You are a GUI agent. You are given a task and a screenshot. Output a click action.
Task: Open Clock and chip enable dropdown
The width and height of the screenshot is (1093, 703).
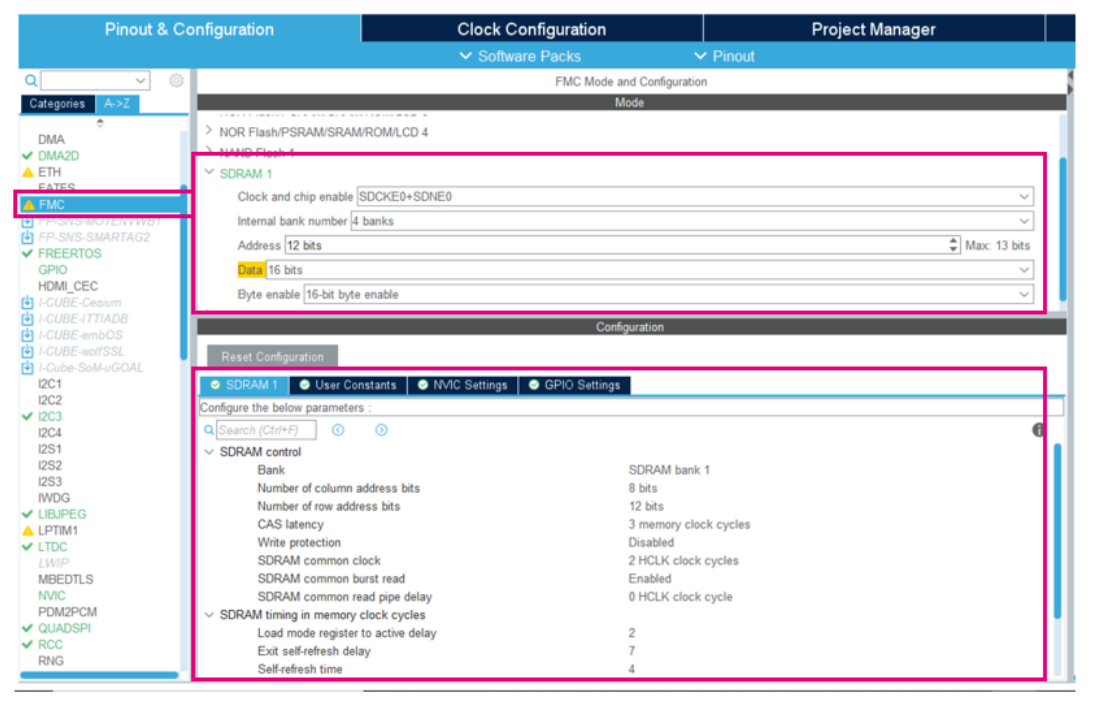(x=1023, y=197)
